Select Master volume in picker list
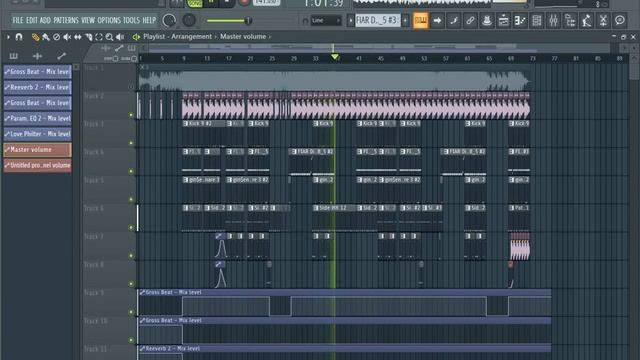Image resolution: width=640 pixels, height=360 pixels. click(37, 150)
